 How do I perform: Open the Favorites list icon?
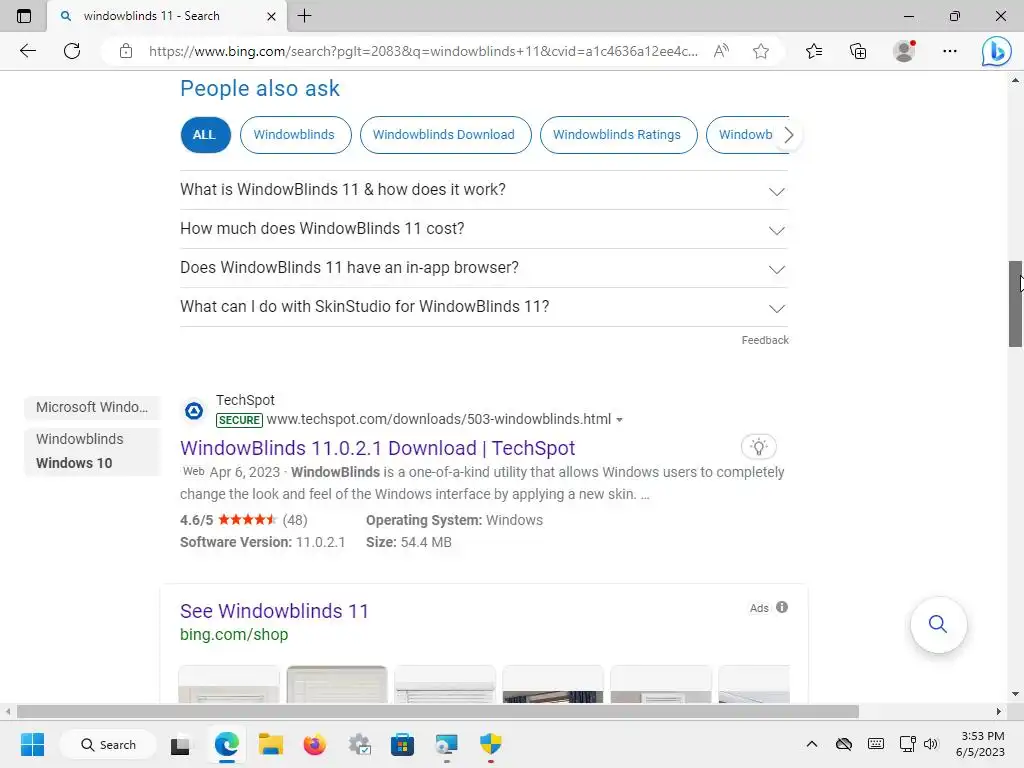[814, 51]
